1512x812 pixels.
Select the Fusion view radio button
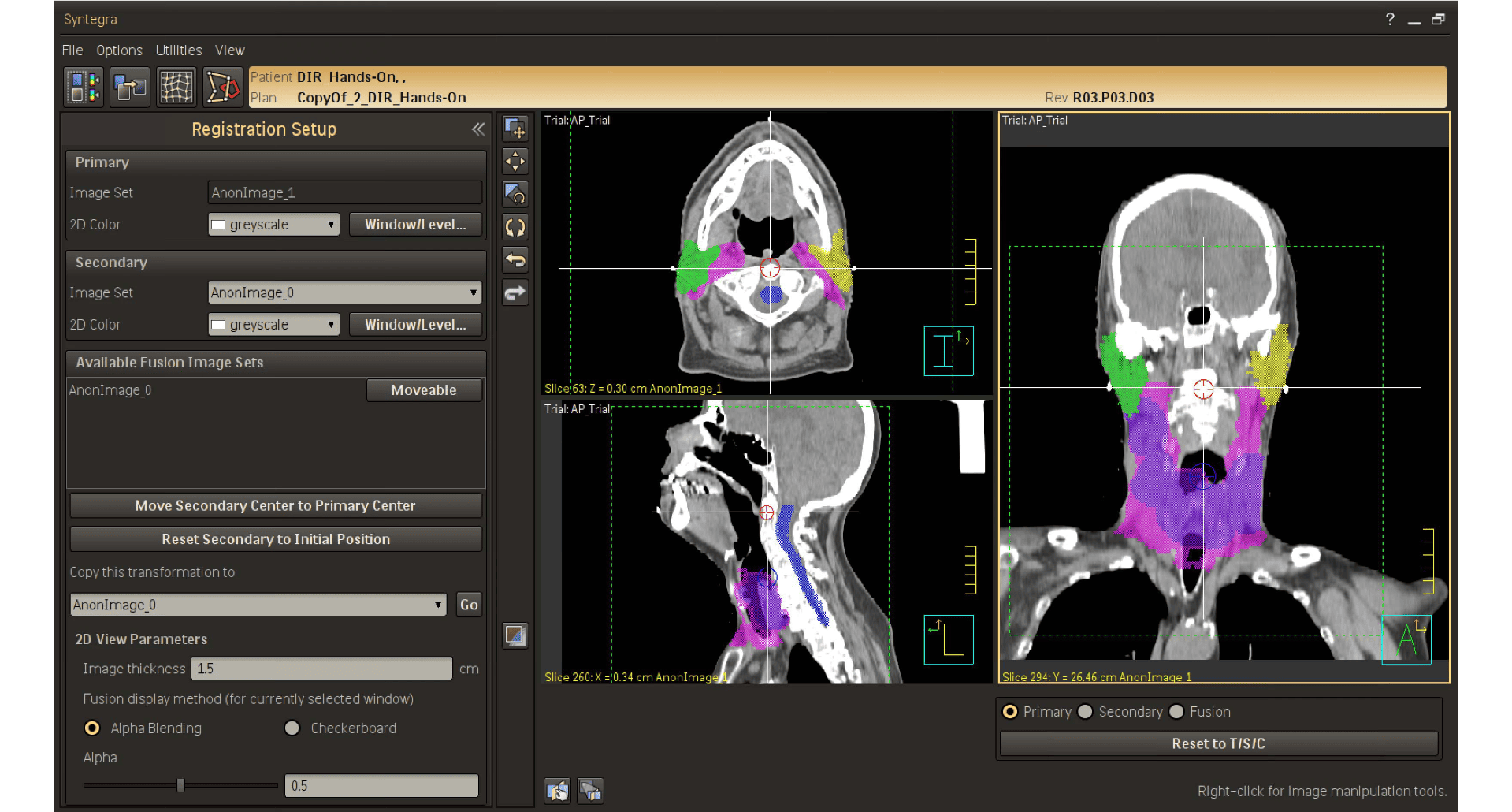(1176, 712)
